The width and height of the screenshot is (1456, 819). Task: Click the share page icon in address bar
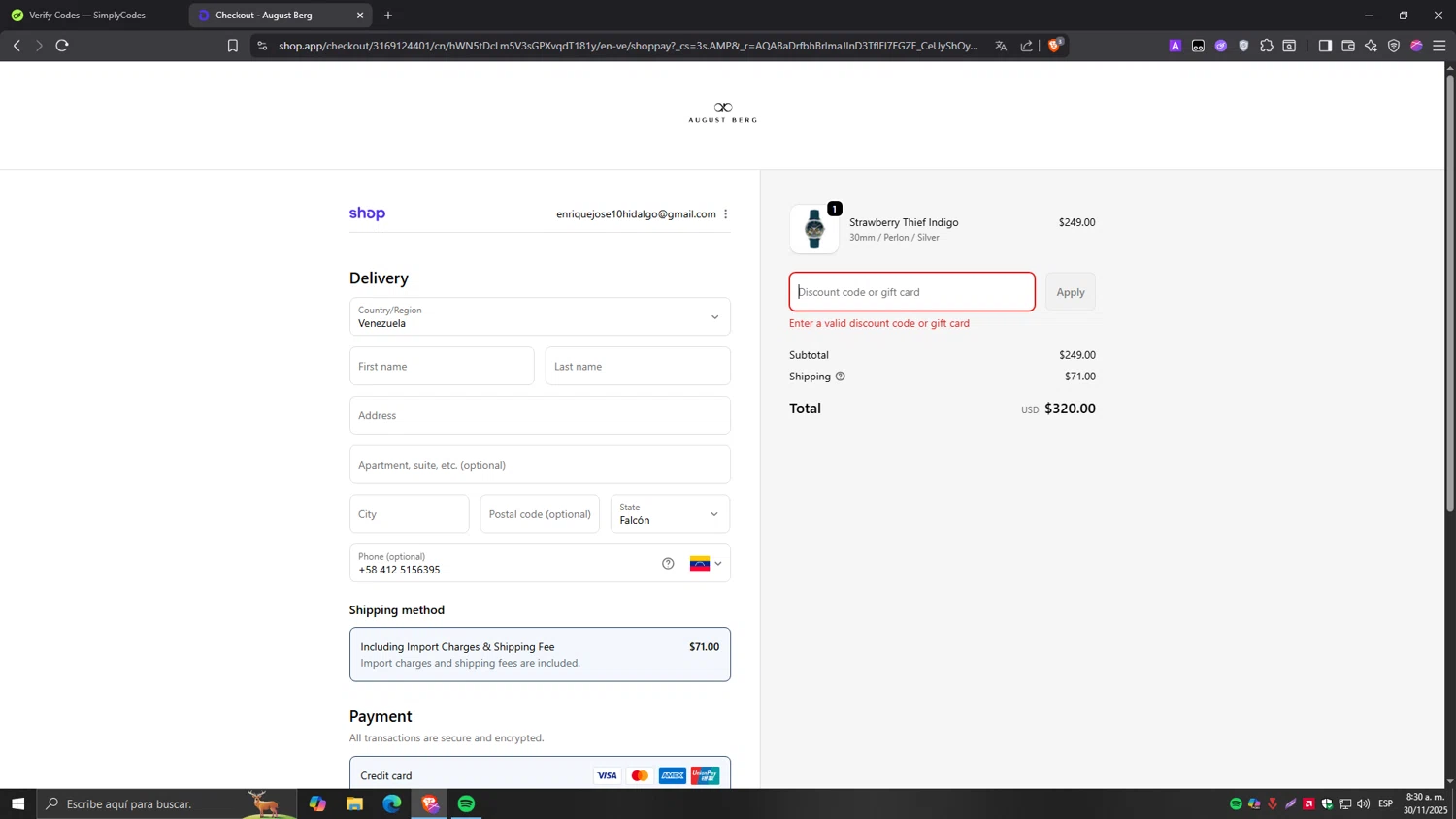click(1026, 46)
